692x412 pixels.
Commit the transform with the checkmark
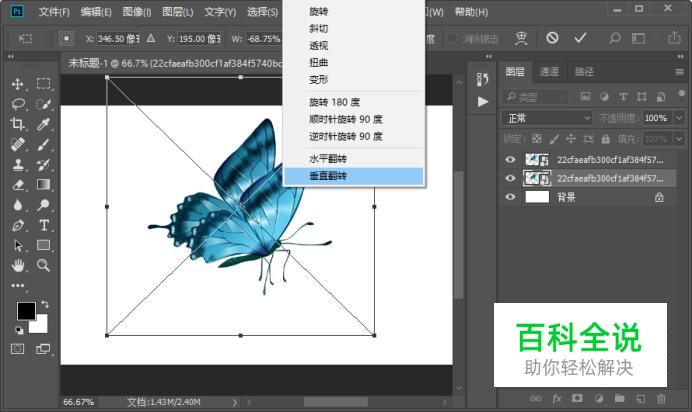coord(580,38)
